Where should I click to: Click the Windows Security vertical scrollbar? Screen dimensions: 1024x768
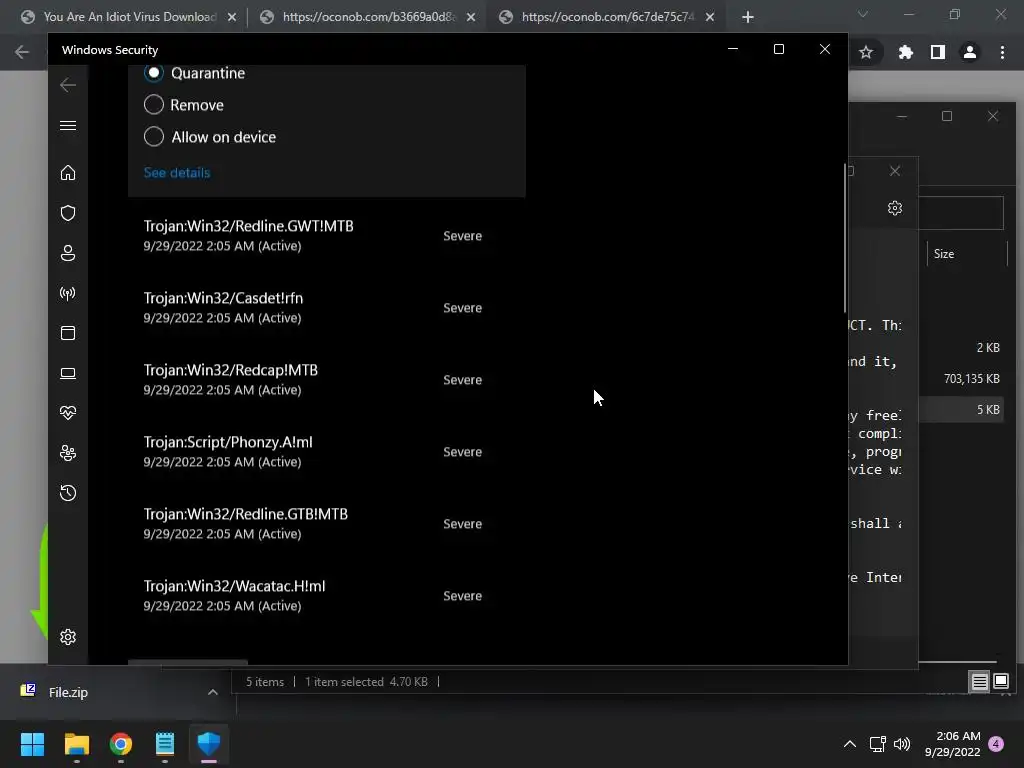click(x=844, y=238)
